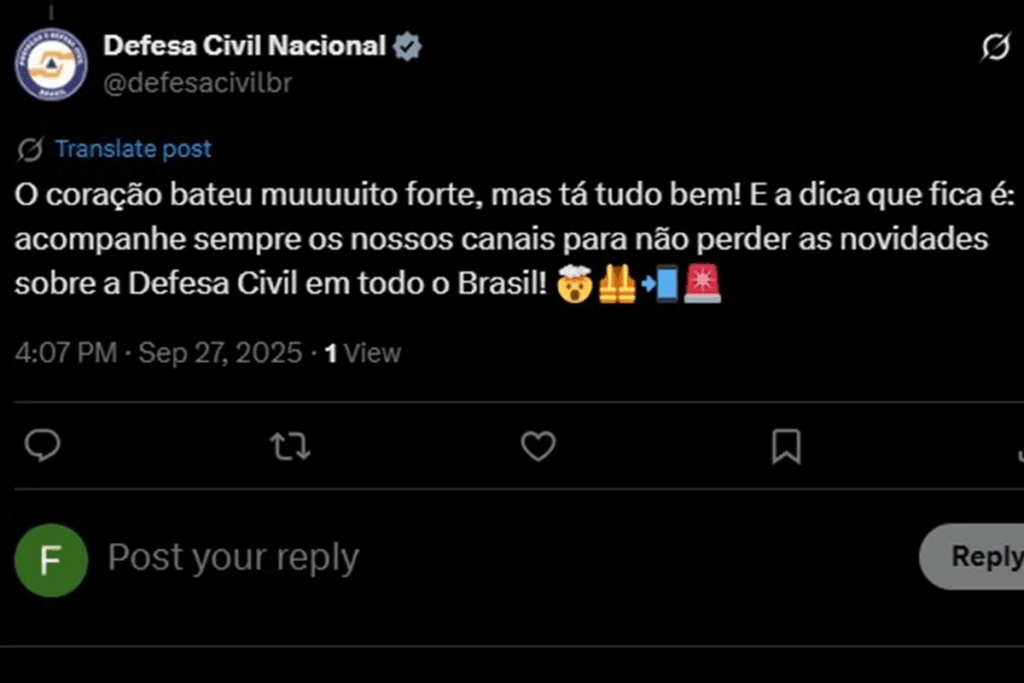Click the green F user avatar

[50, 560]
